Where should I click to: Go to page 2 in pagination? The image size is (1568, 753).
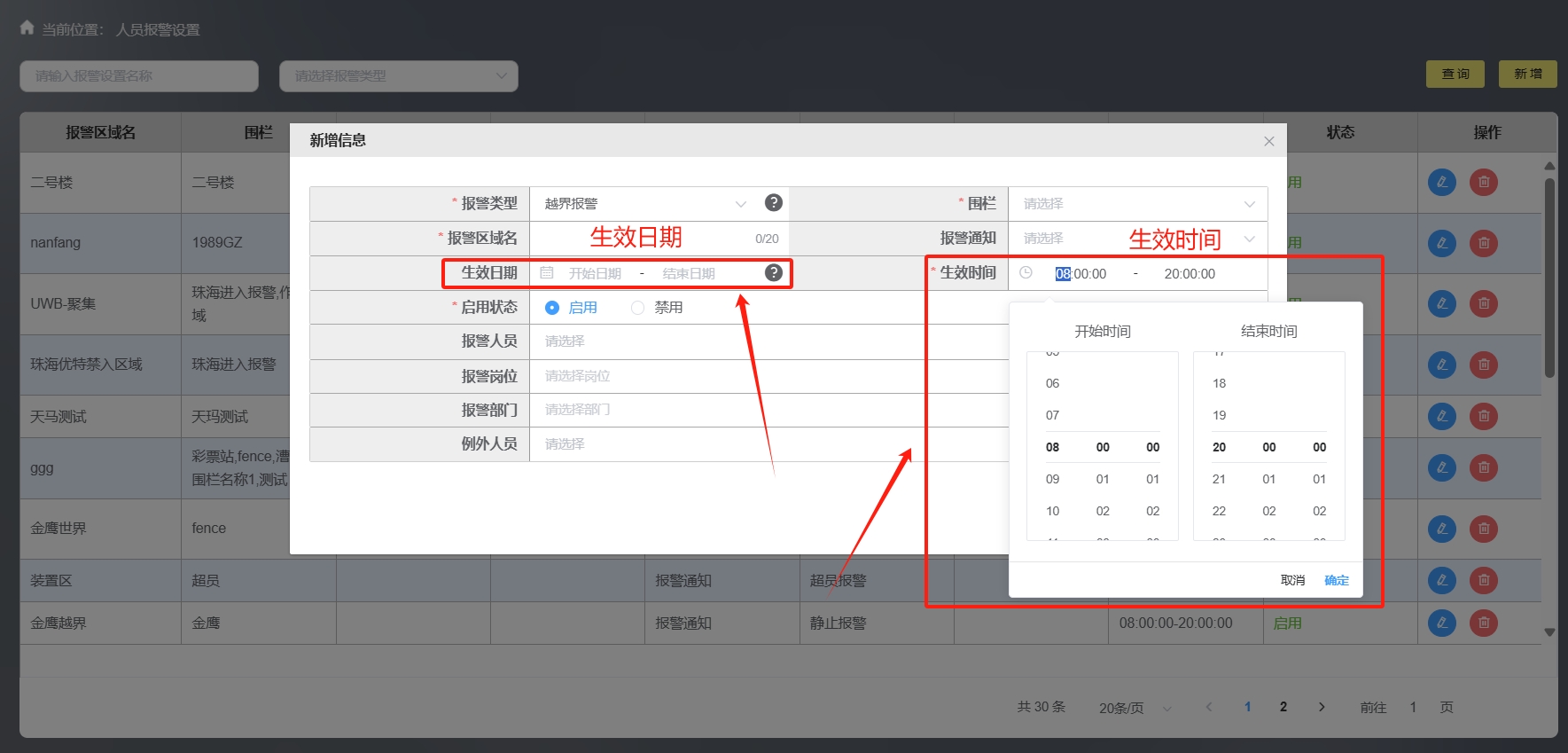tap(1283, 707)
